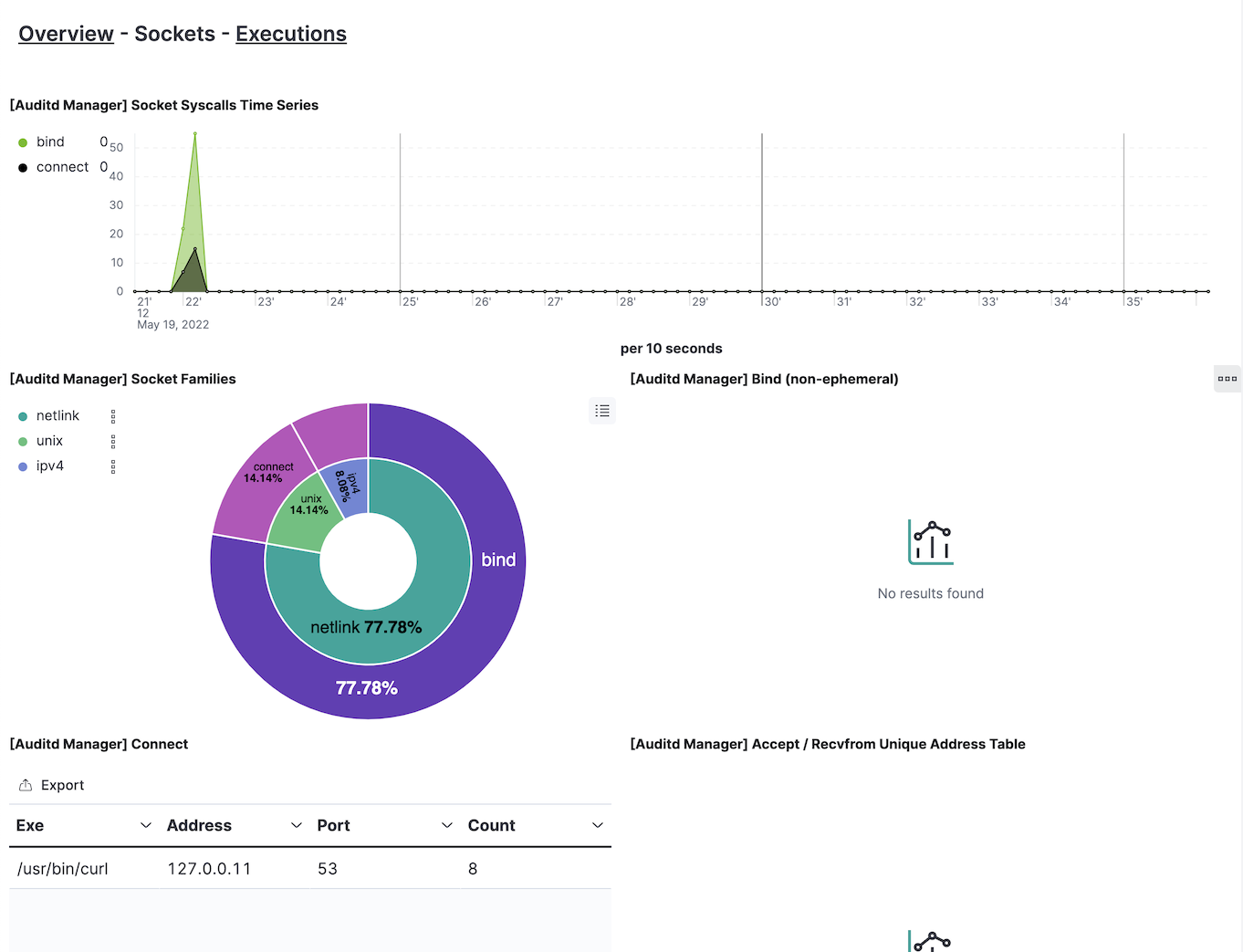
Task: Click the Export upload icon in Connect panel
Action: [24, 784]
